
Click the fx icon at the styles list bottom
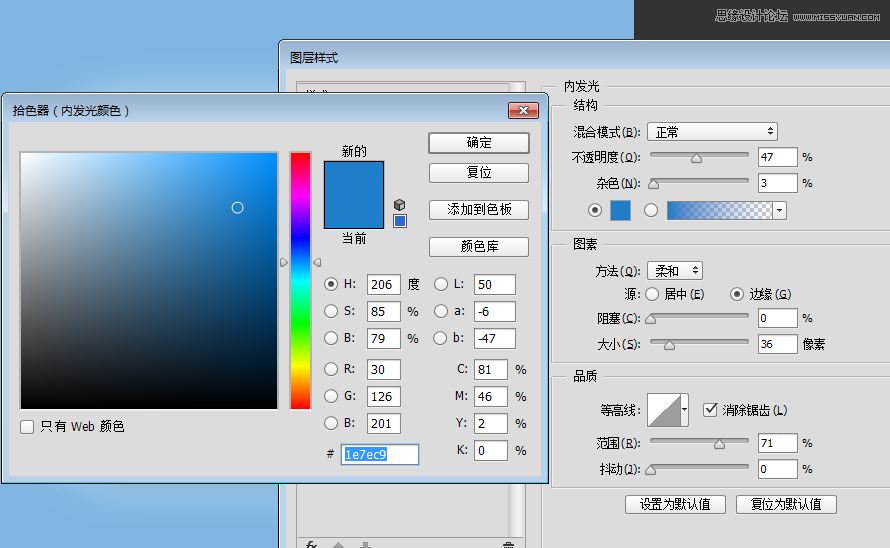[x=311, y=544]
